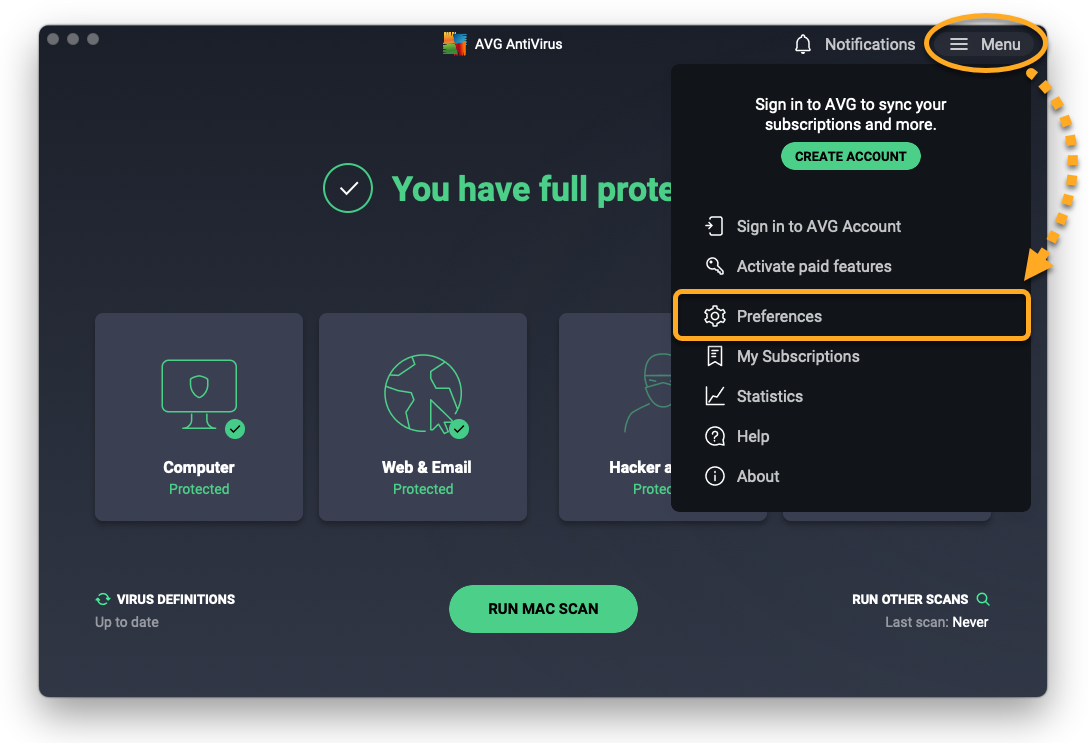Screen dimensions: 1088x743
Task: Click the About info icon
Action: tap(714, 476)
